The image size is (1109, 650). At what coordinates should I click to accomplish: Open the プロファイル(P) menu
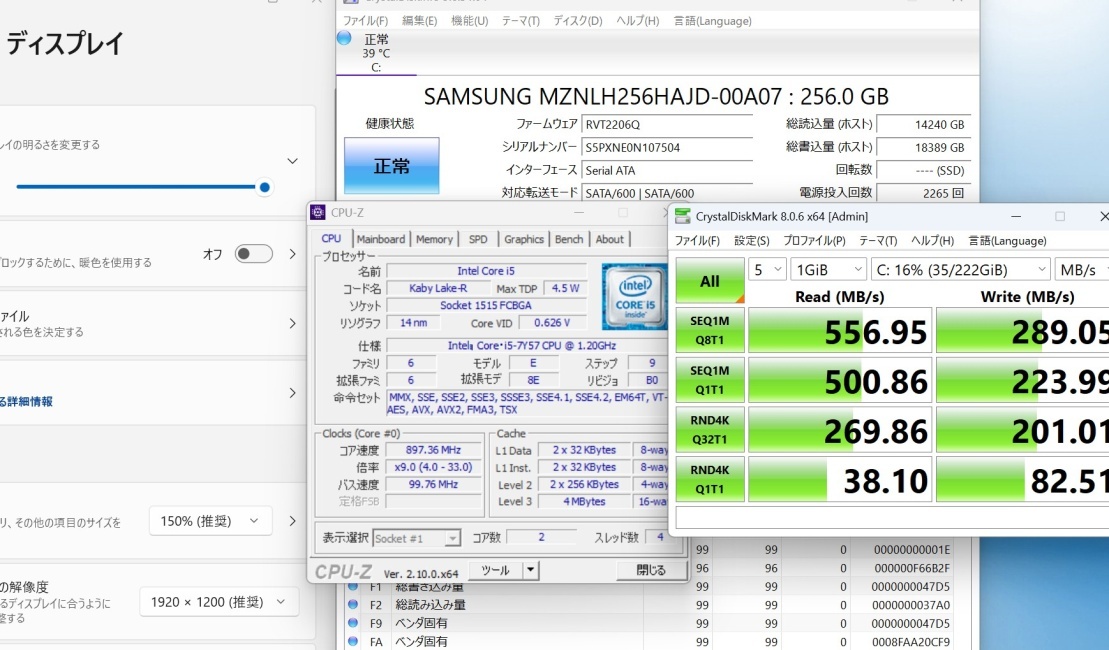click(814, 240)
